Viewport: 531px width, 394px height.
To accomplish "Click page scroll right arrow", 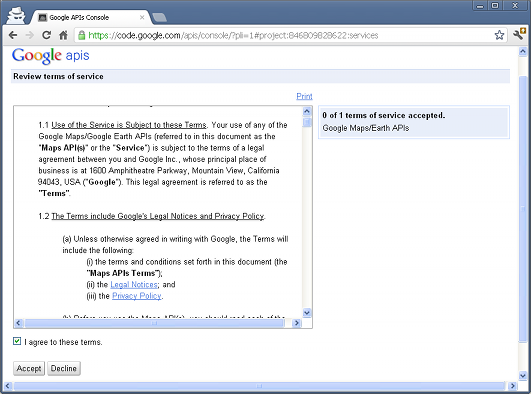I will pyautogui.click(x=512, y=386).
